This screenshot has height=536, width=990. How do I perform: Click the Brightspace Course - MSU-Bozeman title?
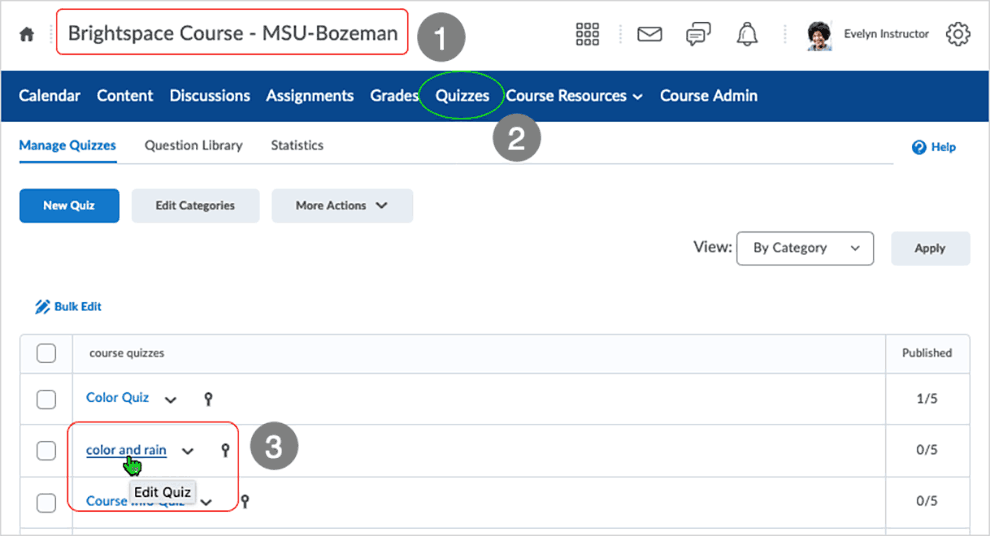coord(233,33)
